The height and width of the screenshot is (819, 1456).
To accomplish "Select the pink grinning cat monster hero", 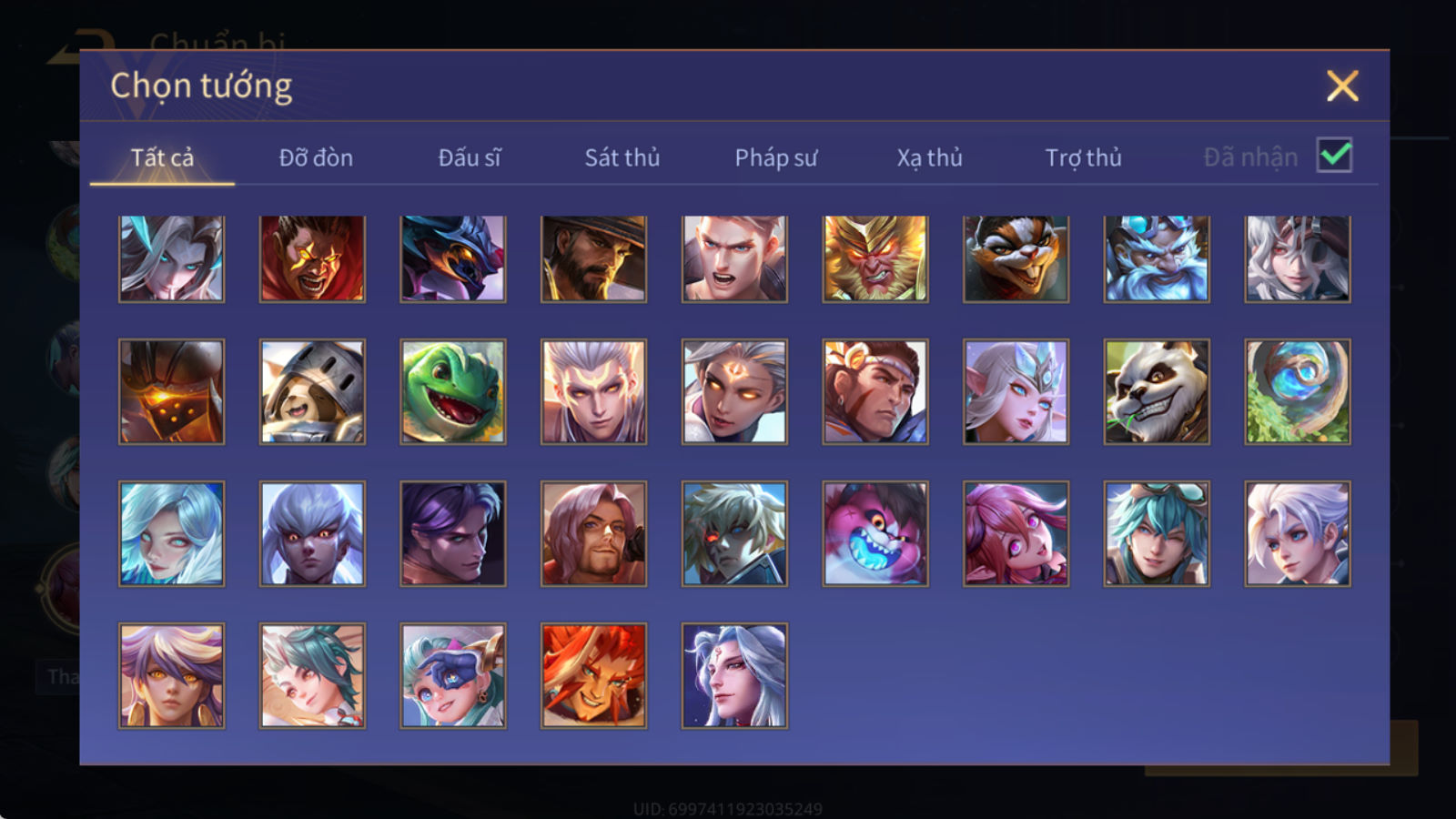I will point(875,533).
